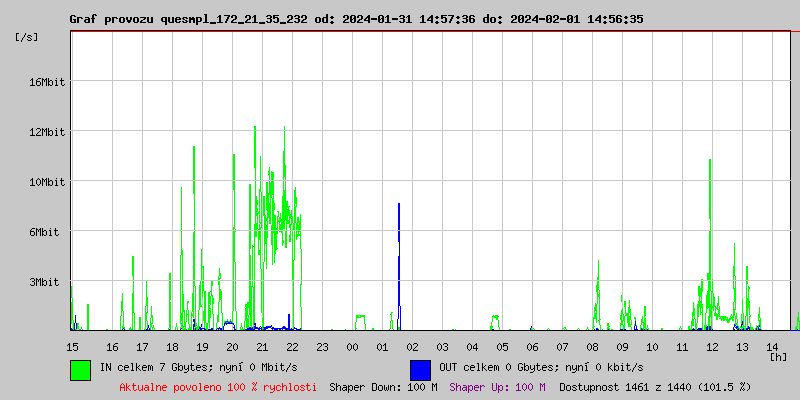Click the x-axis hour label '02'

point(413,347)
